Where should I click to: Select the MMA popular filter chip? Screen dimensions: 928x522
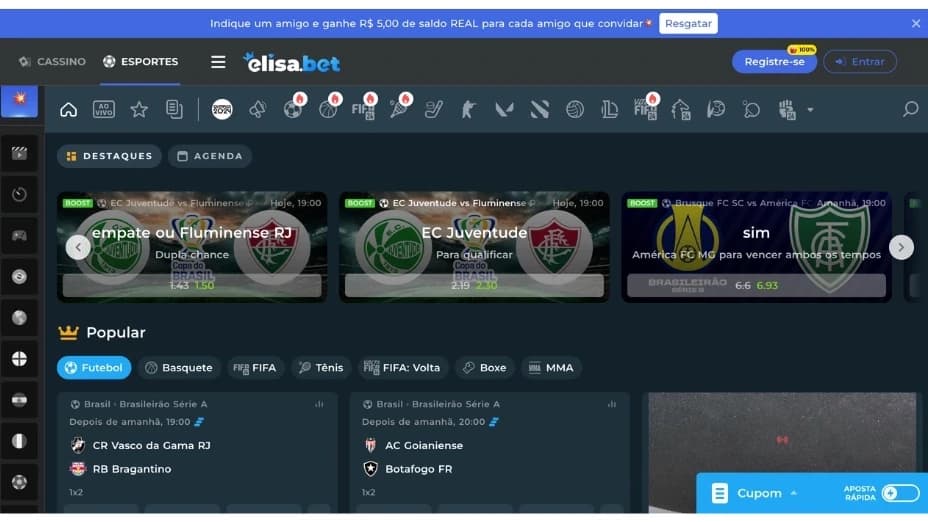[551, 368]
